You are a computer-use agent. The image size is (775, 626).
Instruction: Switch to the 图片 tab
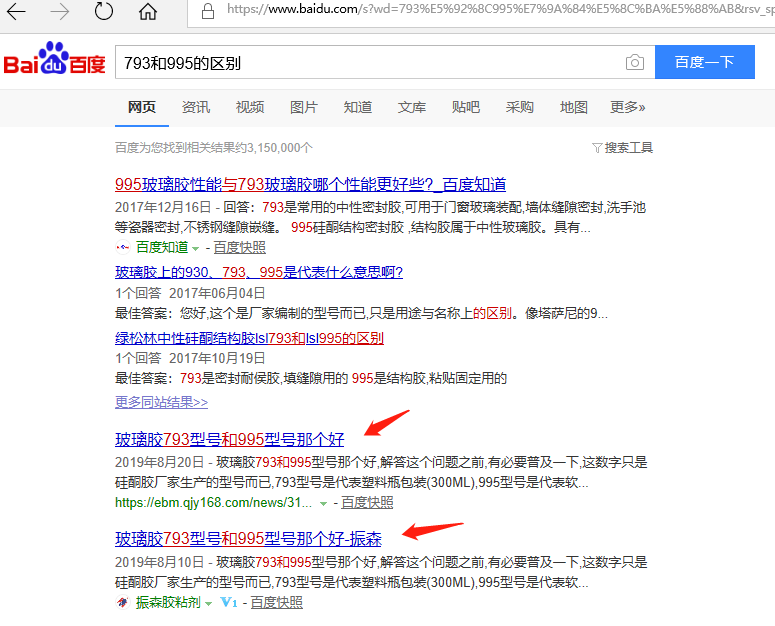point(303,107)
